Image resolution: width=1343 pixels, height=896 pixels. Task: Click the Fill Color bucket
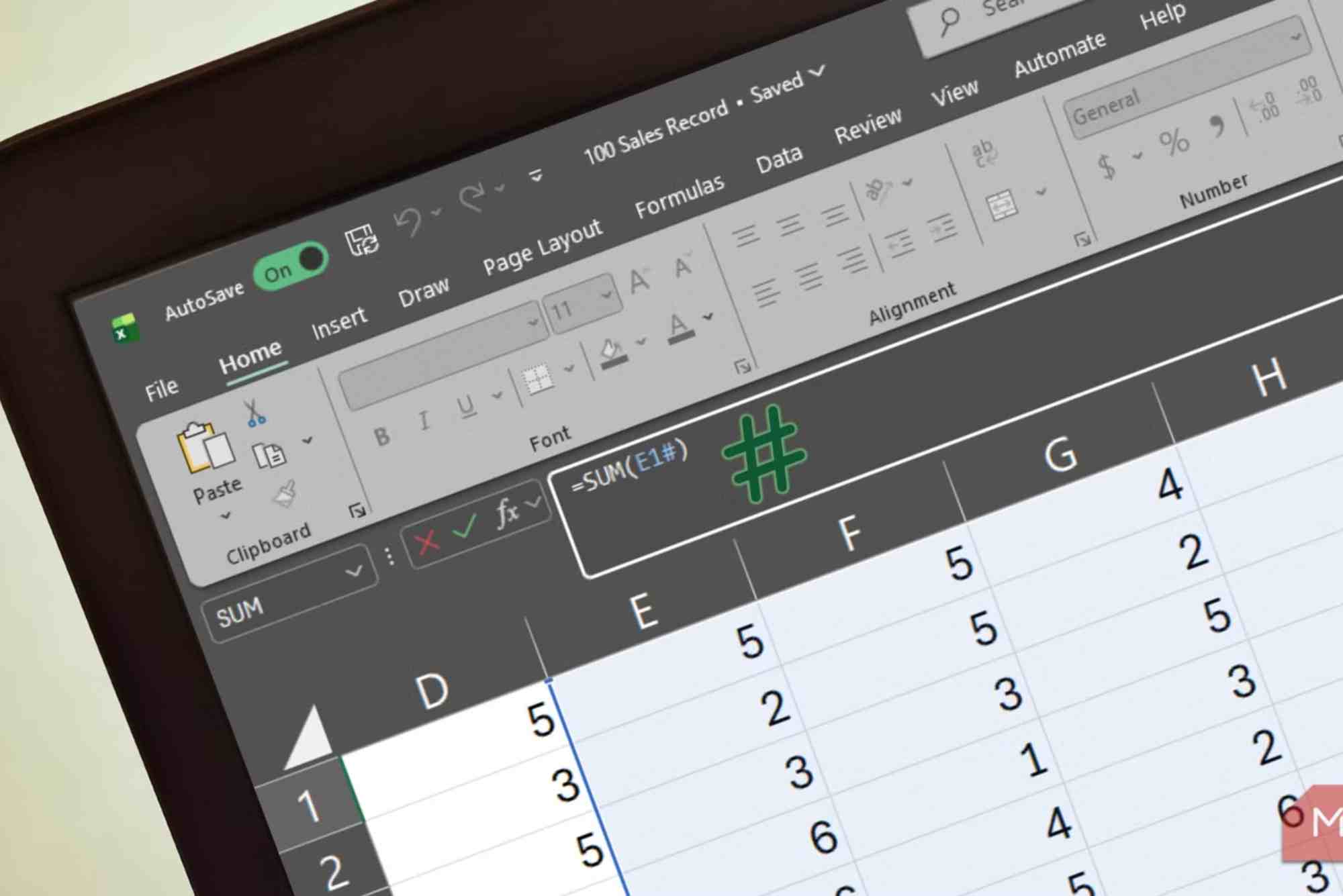point(612,353)
